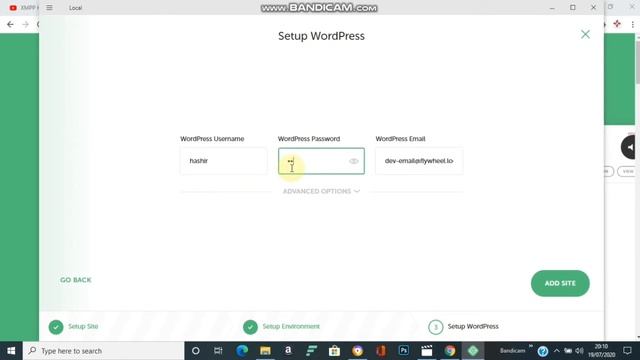Click the step 3 circle icon
640x360 pixels.
[436, 327]
